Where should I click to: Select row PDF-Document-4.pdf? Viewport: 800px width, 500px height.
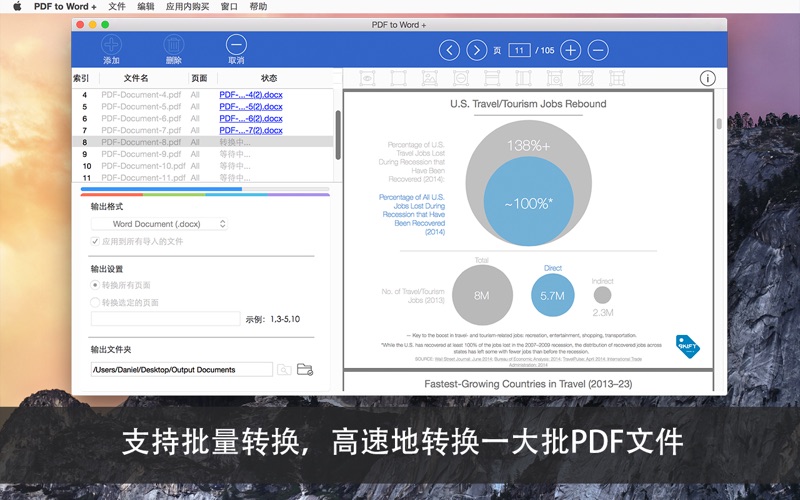click(x=203, y=94)
